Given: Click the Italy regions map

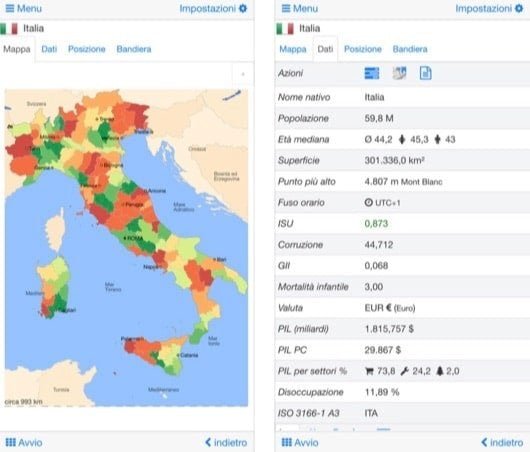Looking at the screenshot, I should 126,247.
